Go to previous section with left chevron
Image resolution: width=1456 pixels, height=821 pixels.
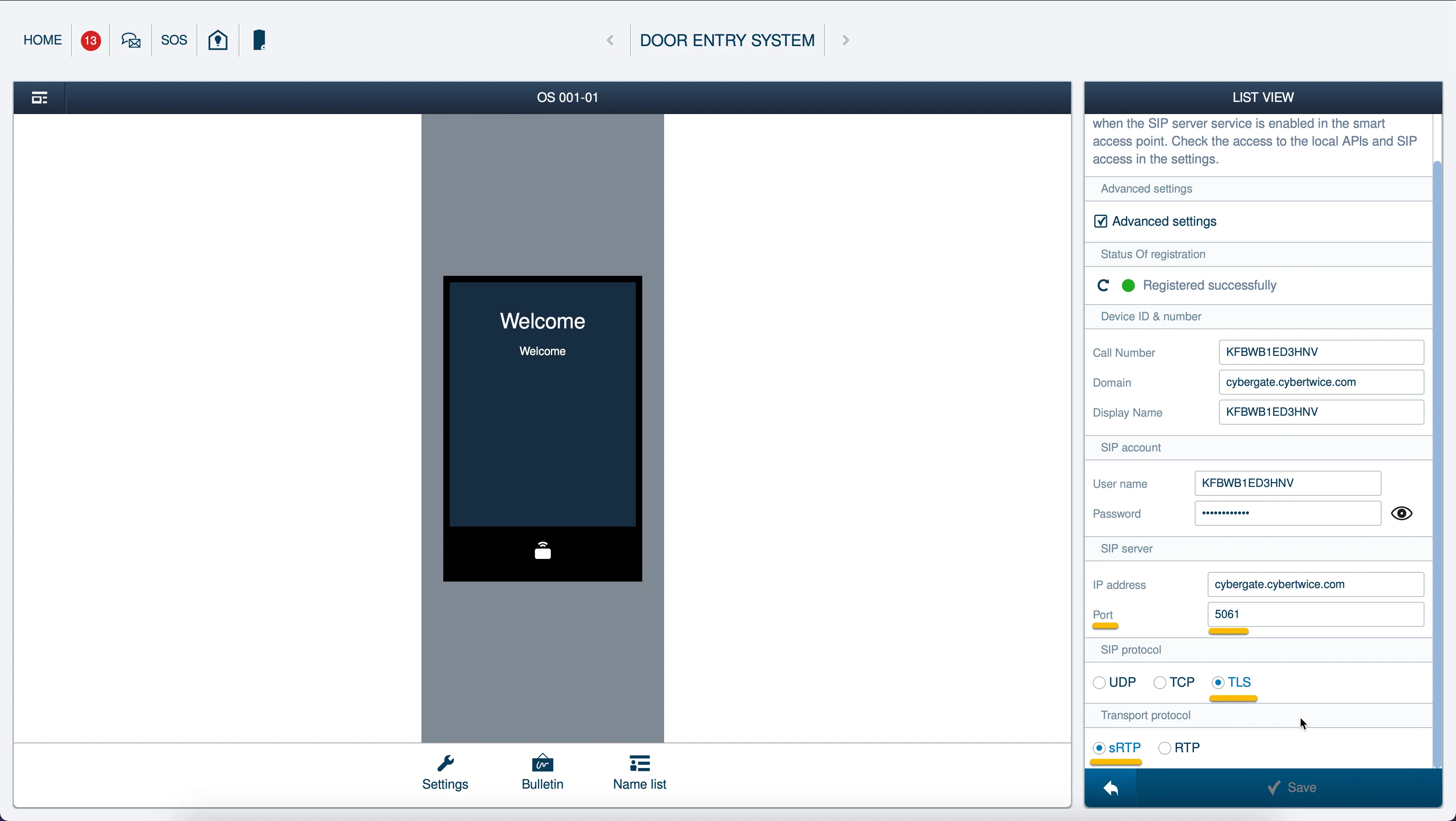click(610, 40)
